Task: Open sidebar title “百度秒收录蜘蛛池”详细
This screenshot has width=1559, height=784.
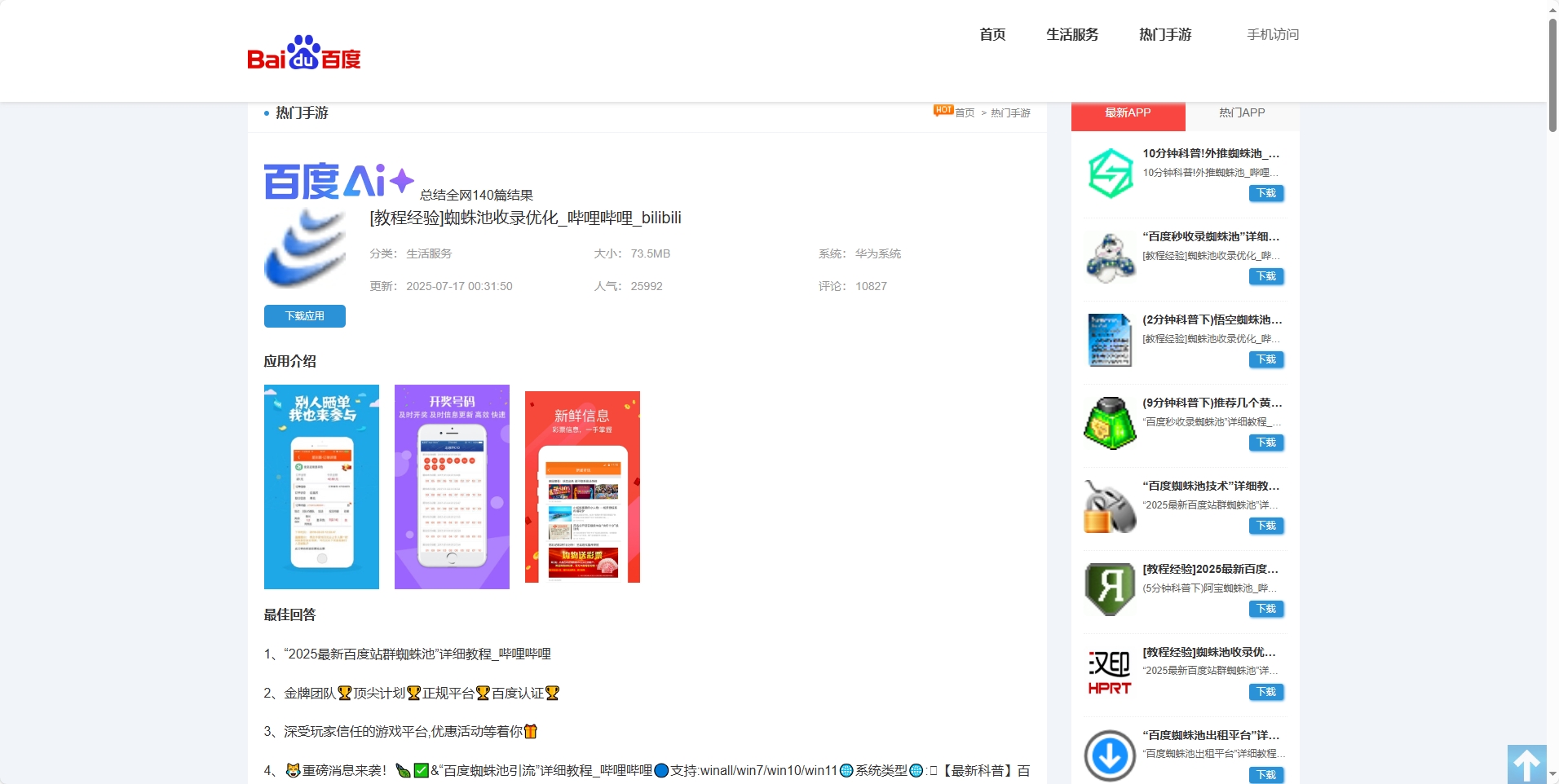Action: pyautogui.click(x=1211, y=236)
